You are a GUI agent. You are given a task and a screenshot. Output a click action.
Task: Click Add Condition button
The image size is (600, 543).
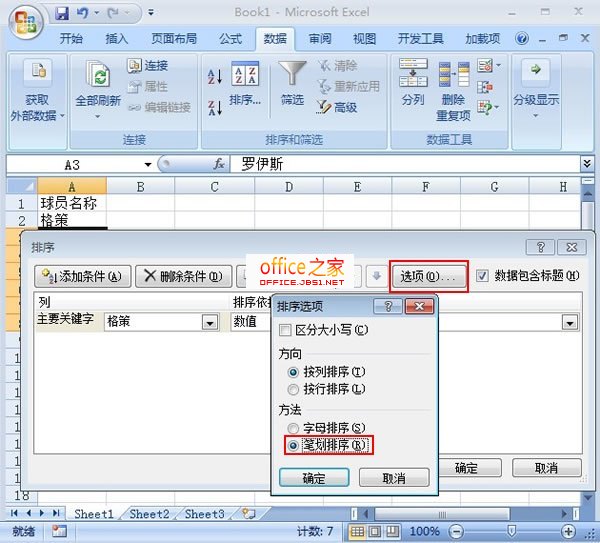(83, 276)
